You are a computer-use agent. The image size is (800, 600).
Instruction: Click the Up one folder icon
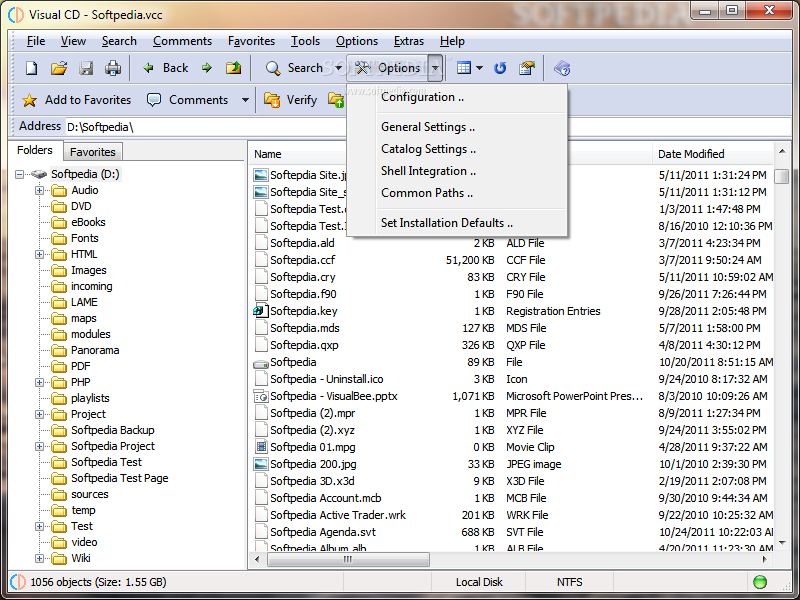[234, 68]
